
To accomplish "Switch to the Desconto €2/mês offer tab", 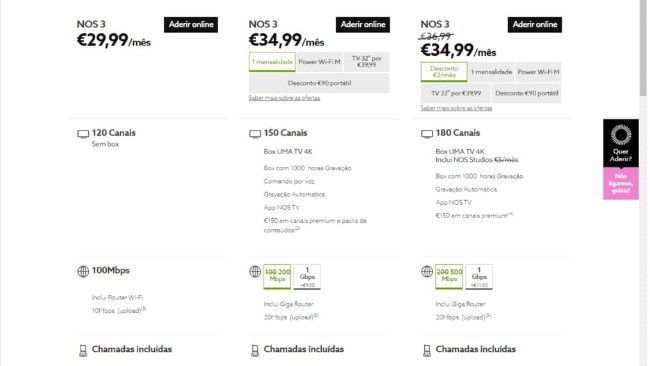I will tap(444, 72).
